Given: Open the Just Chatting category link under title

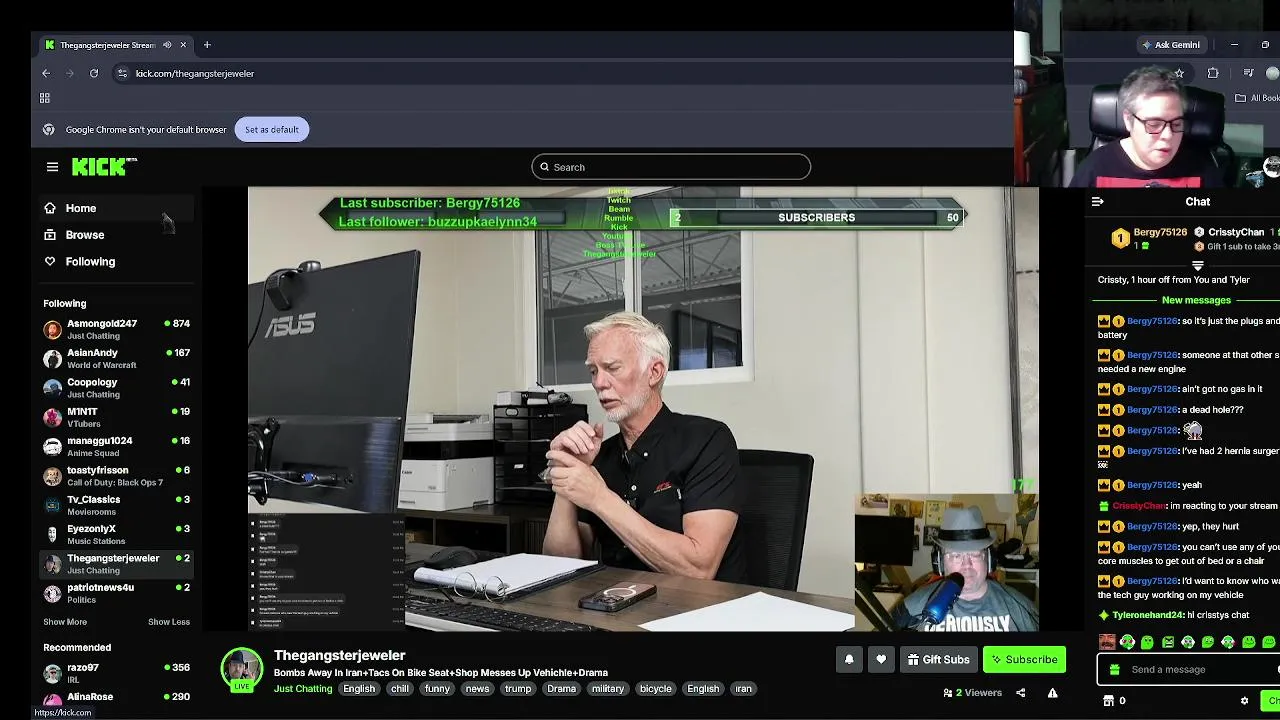Looking at the screenshot, I should (x=303, y=689).
